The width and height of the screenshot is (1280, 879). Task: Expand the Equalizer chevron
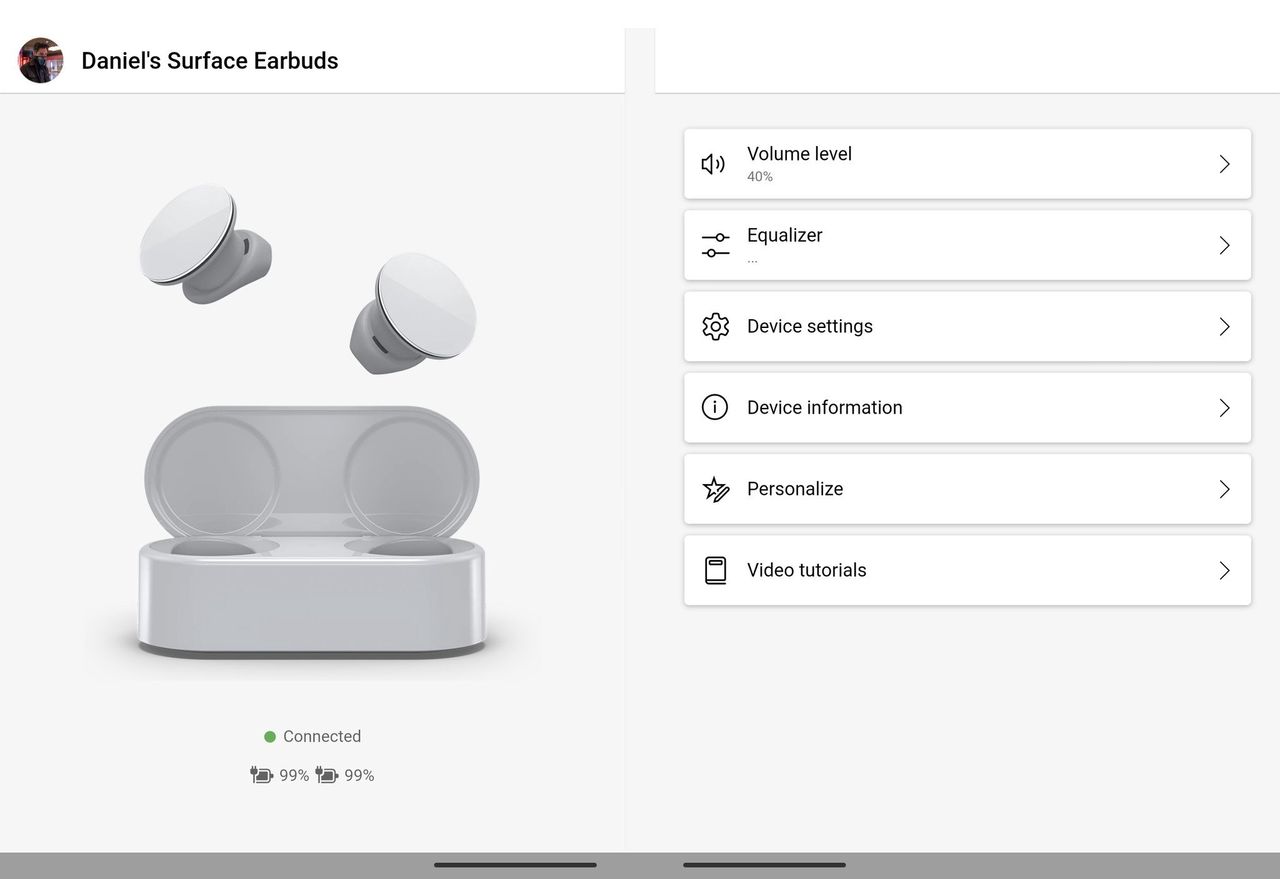(x=1224, y=245)
